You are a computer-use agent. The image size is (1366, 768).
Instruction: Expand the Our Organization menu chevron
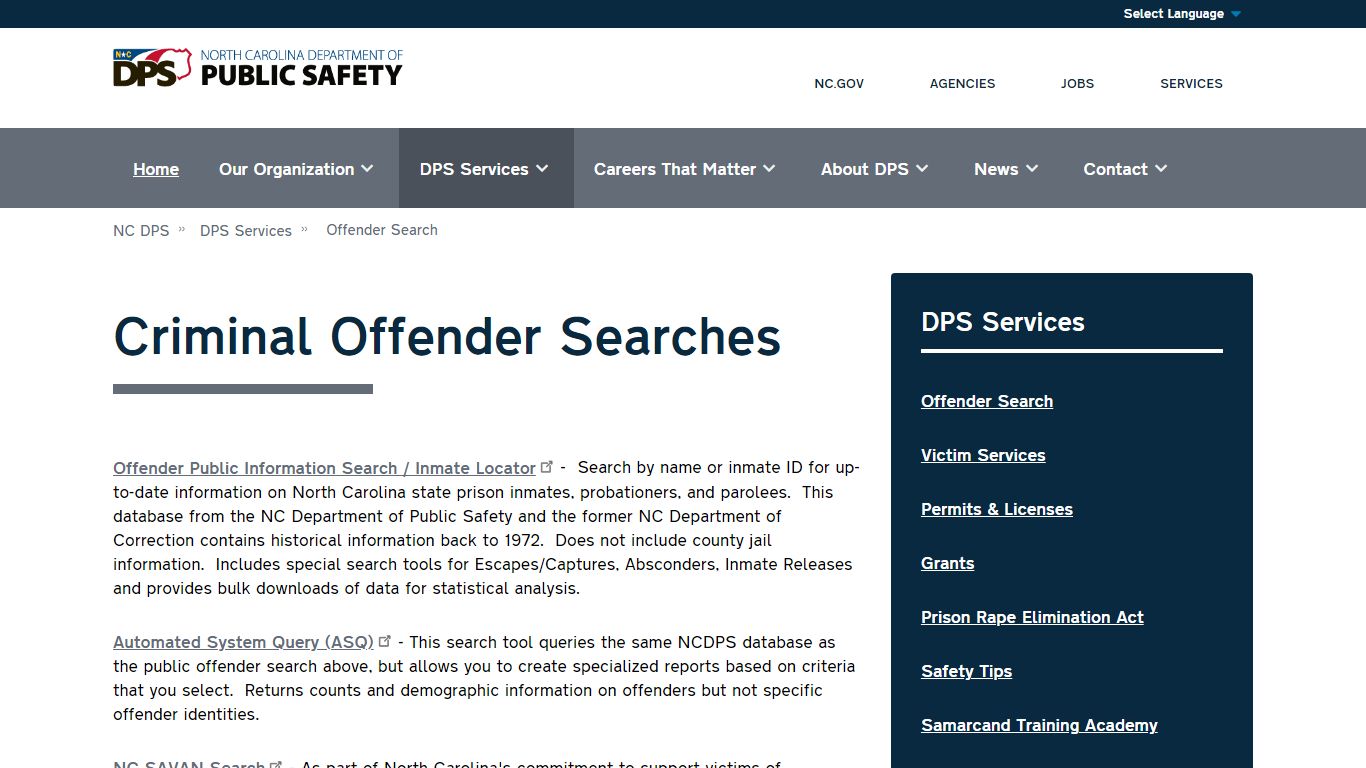coord(367,169)
